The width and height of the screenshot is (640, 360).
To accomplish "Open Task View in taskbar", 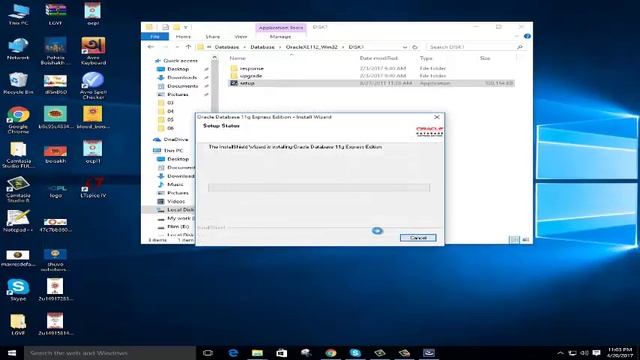I will (x=208, y=353).
